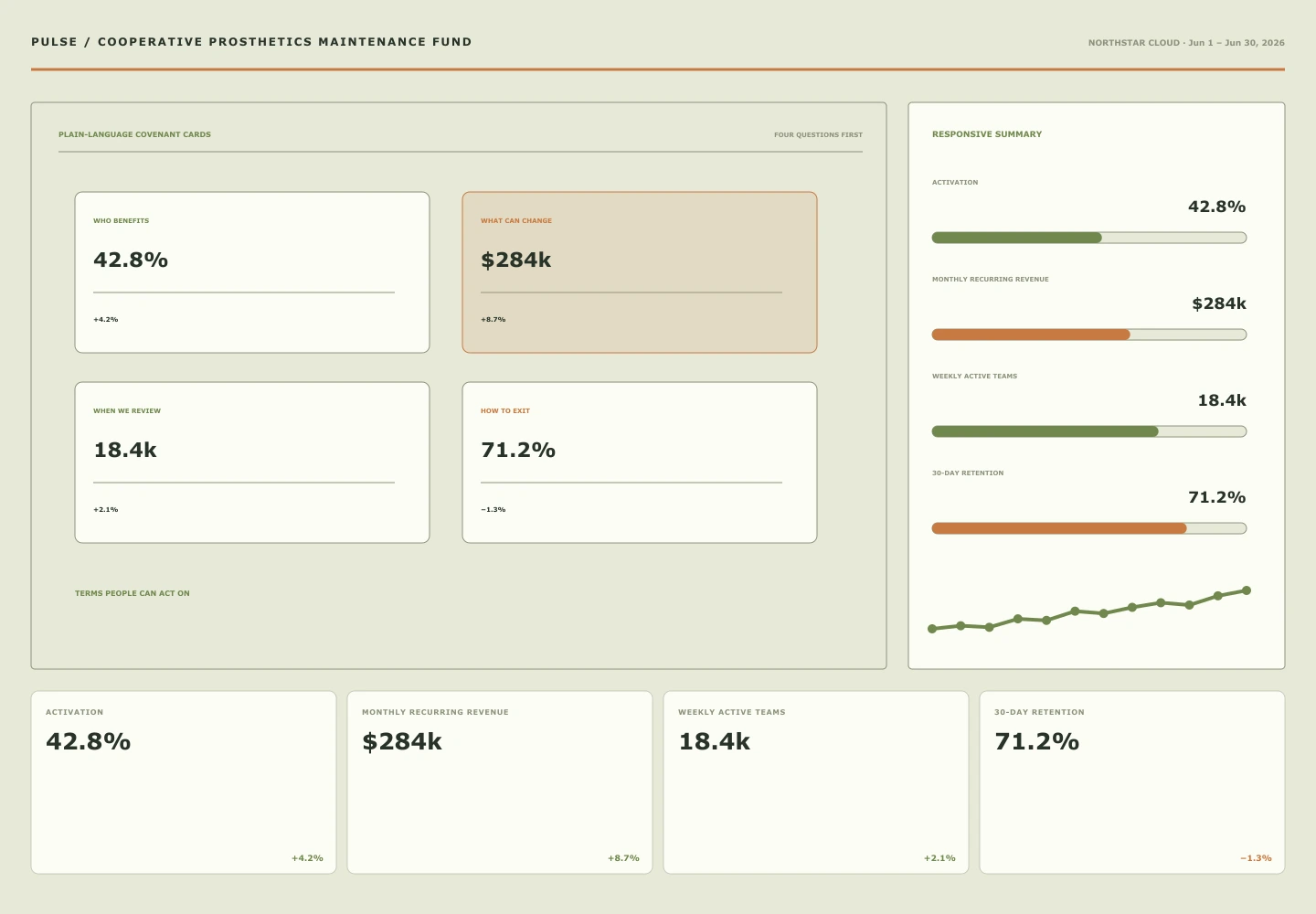Click the 71.2% value in the summary panel
The height and width of the screenshot is (914, 1316).
(1216, 497)
